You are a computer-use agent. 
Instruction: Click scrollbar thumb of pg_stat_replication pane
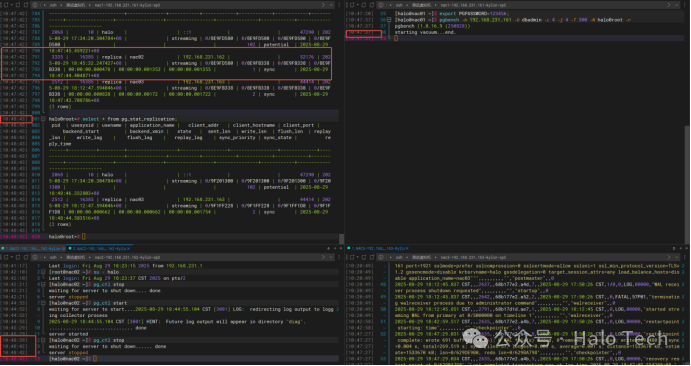[x=341, y=238]
